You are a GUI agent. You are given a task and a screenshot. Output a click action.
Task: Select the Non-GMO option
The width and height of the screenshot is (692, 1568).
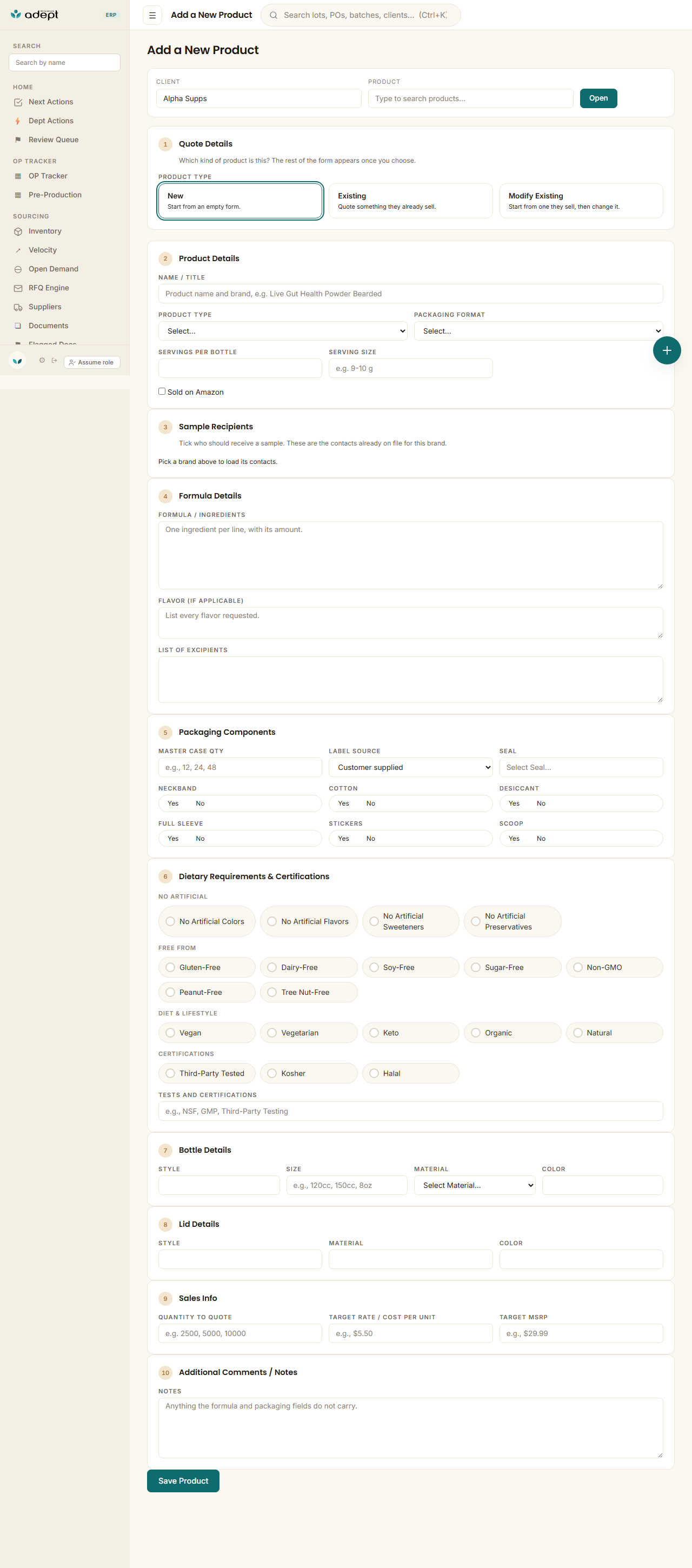pos(614,967)
